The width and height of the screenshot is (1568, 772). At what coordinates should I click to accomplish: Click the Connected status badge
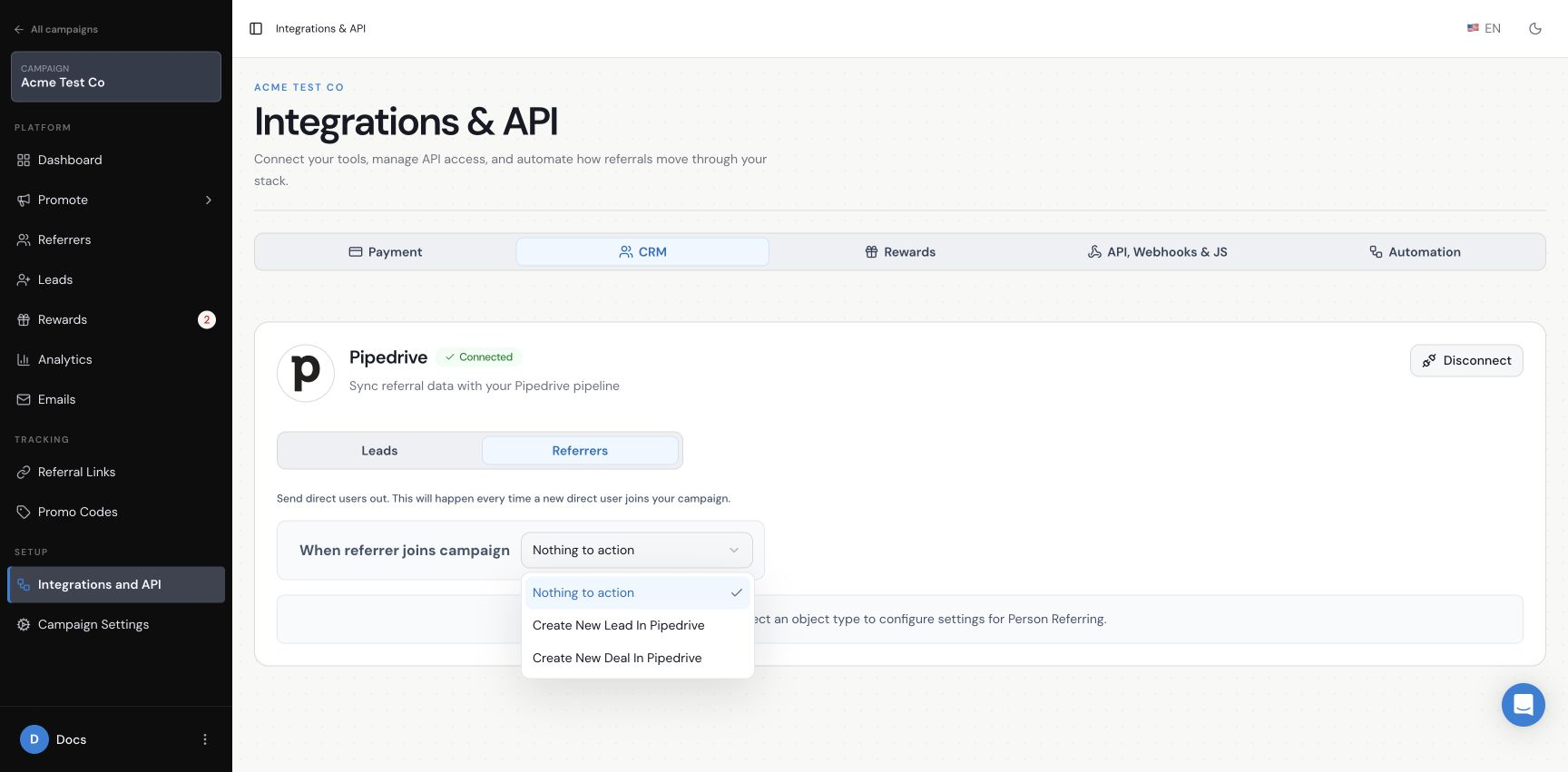tap(479, 357)
